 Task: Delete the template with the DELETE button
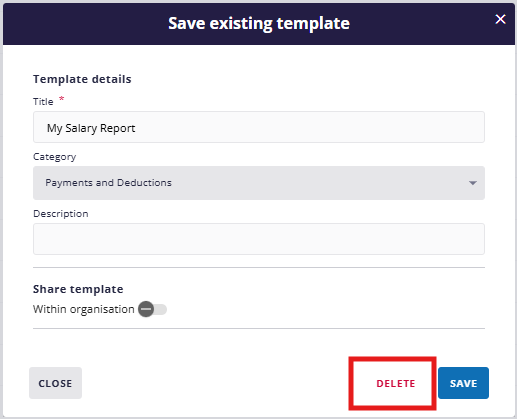396,383
